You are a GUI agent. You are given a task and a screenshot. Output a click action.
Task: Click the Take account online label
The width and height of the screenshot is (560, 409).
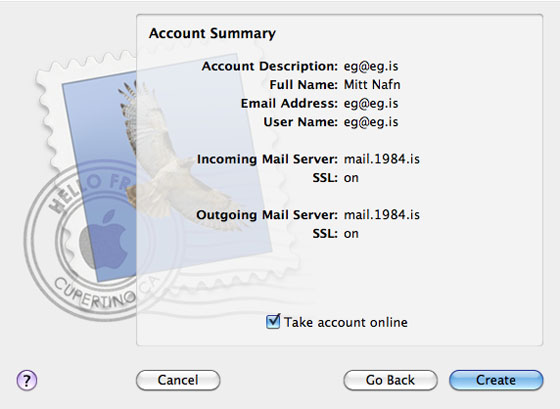click(346, 322)
